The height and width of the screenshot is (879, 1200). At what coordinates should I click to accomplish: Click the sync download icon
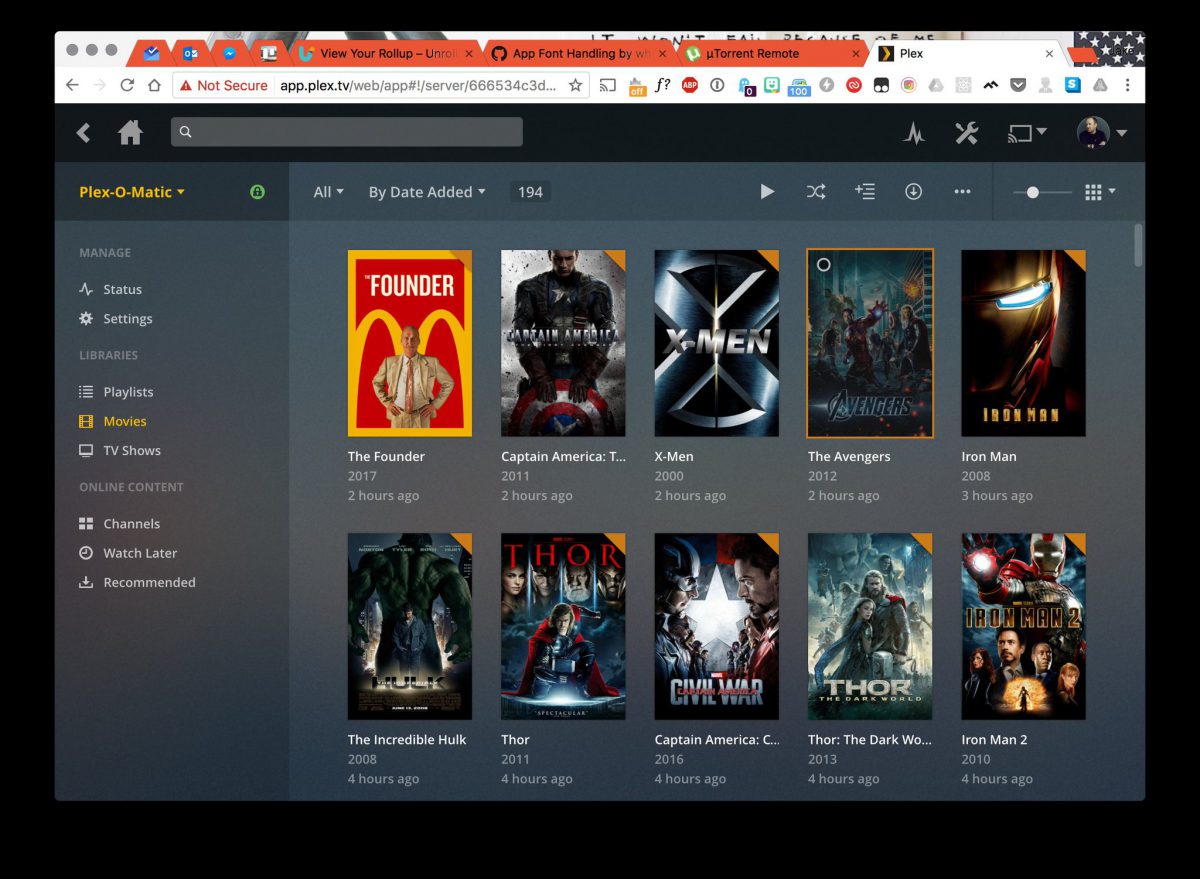[913, 191]
